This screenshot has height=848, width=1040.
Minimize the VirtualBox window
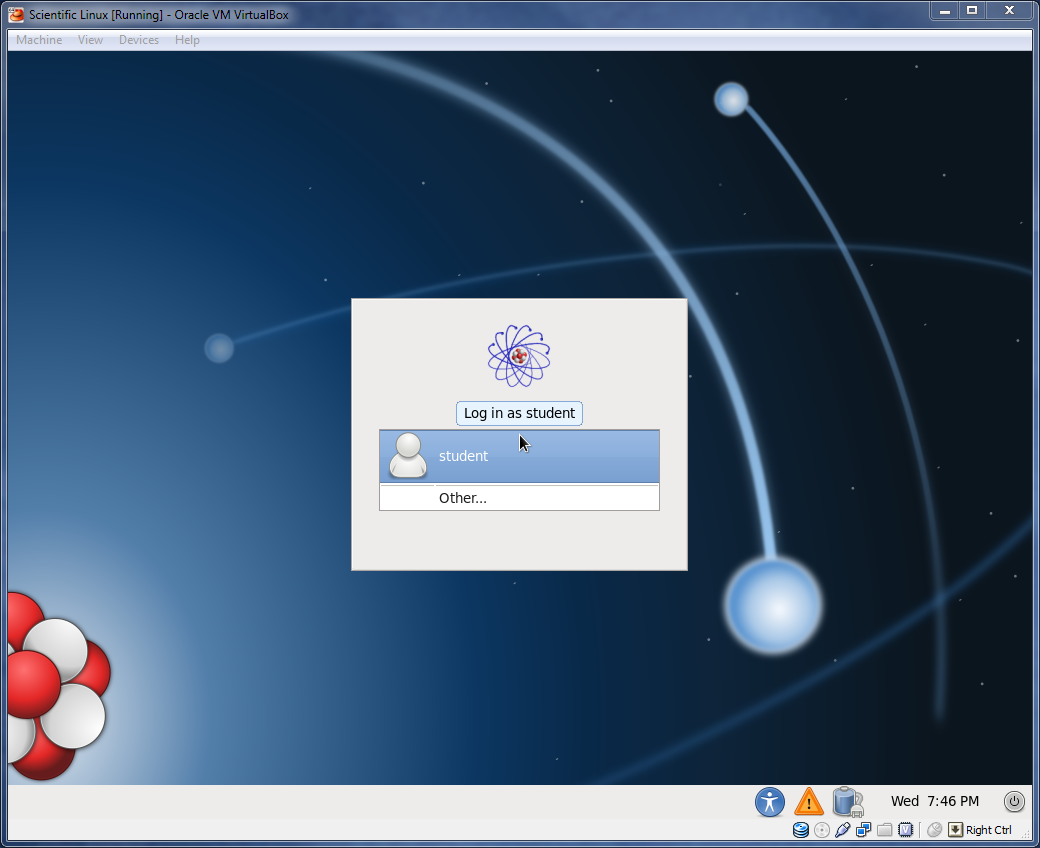(945, 11)
